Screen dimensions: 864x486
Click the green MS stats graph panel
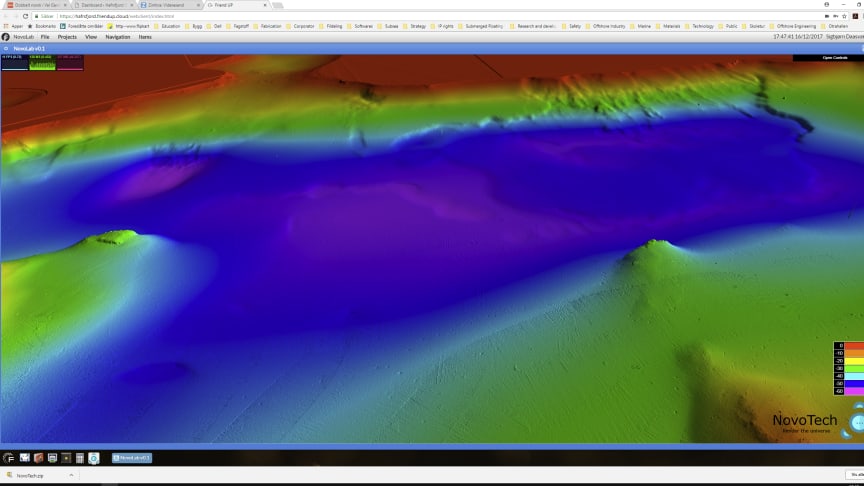click(42, 62)
